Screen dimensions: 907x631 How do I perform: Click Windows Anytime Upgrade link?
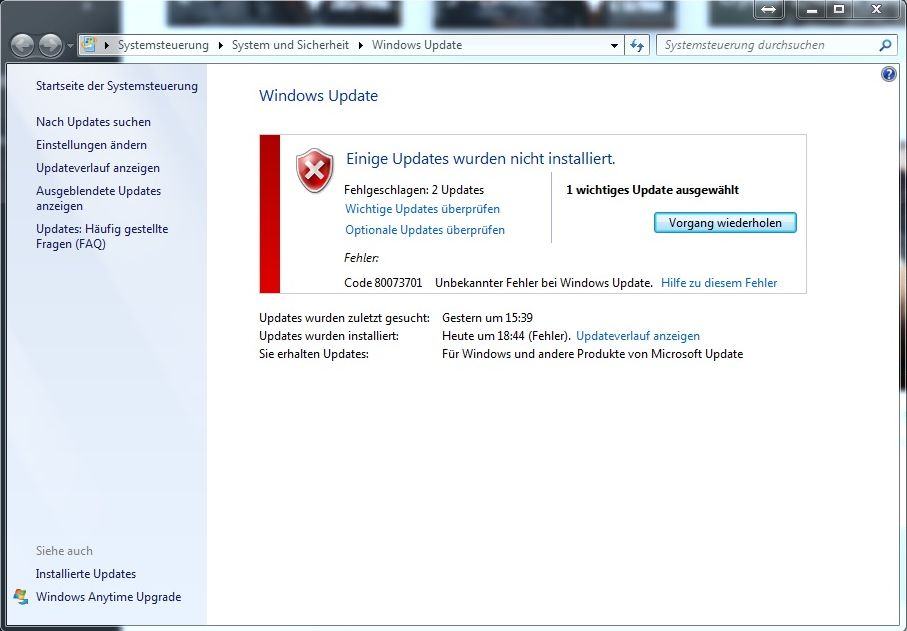coord(109,597)
